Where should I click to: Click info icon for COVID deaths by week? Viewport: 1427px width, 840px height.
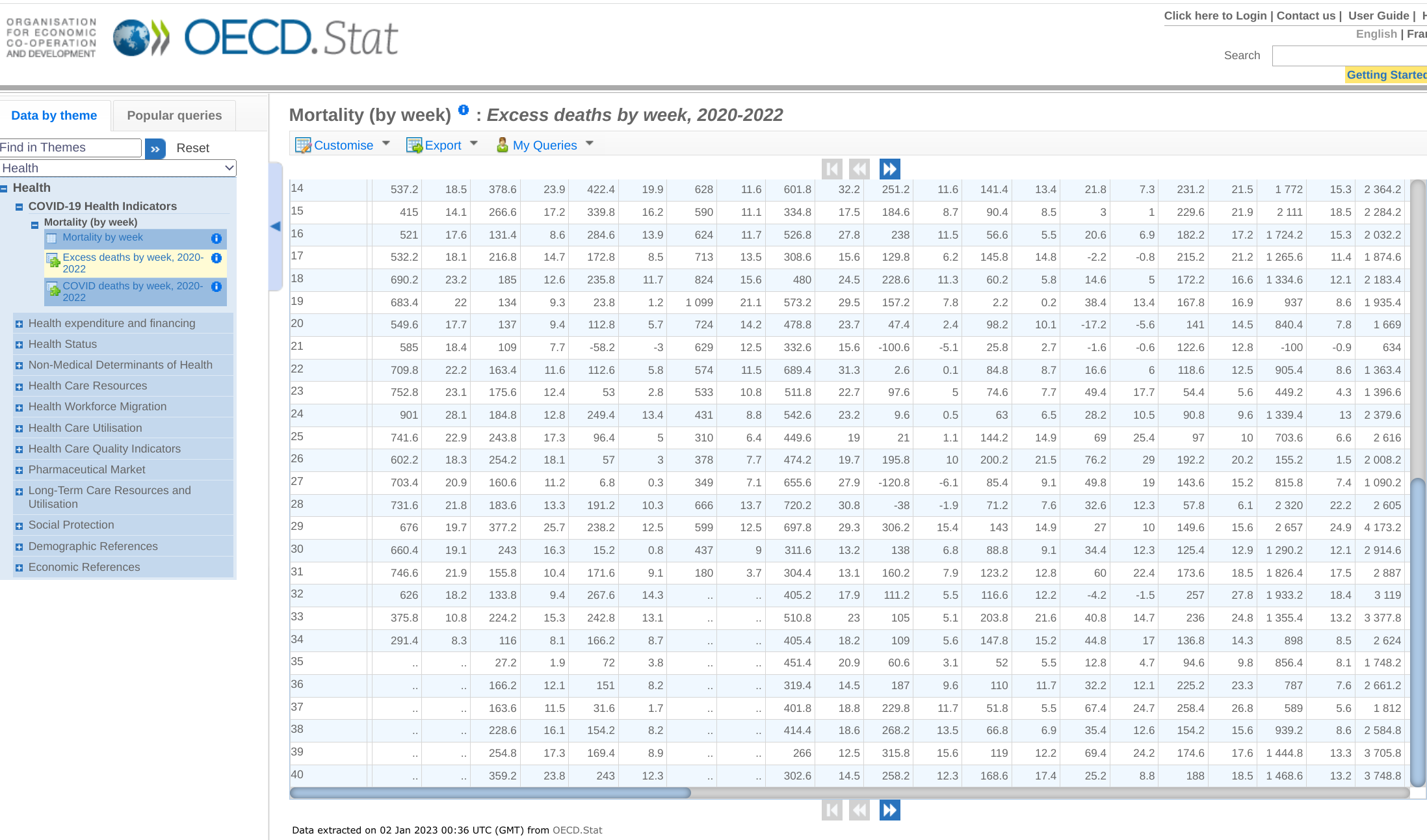pos(216,287)
